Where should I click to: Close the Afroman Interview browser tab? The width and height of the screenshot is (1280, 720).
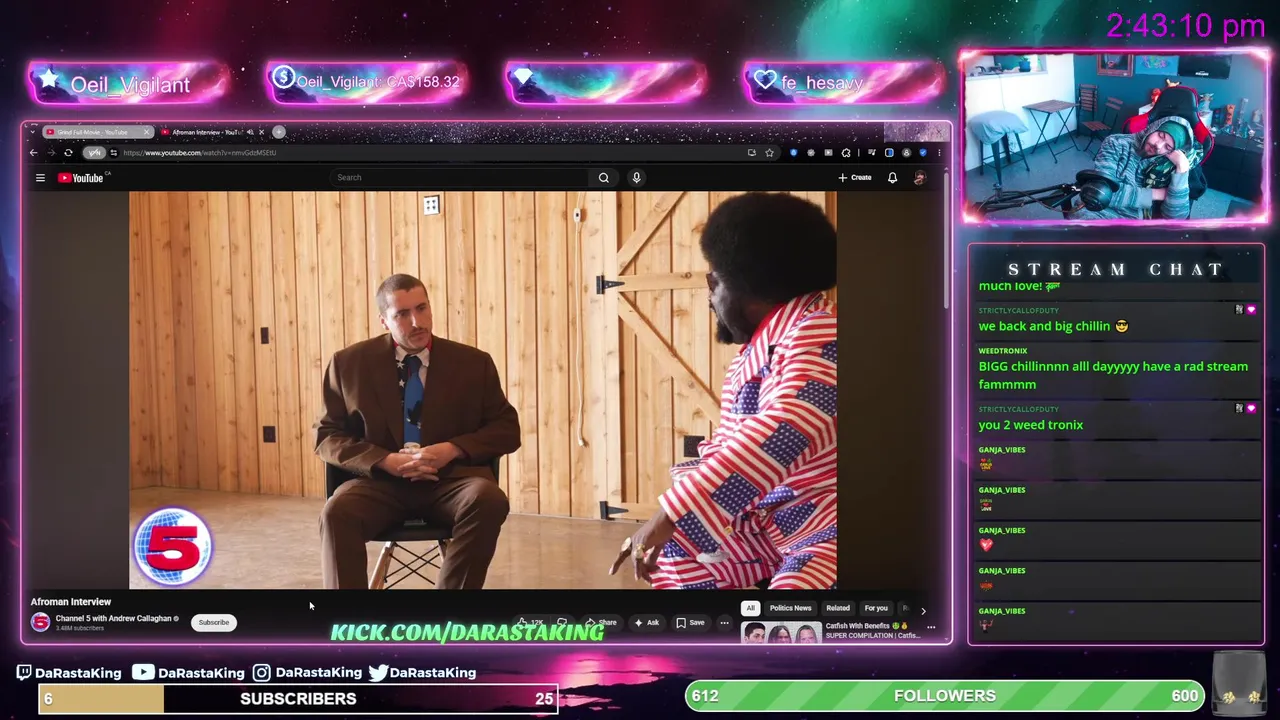click(261, 132)
